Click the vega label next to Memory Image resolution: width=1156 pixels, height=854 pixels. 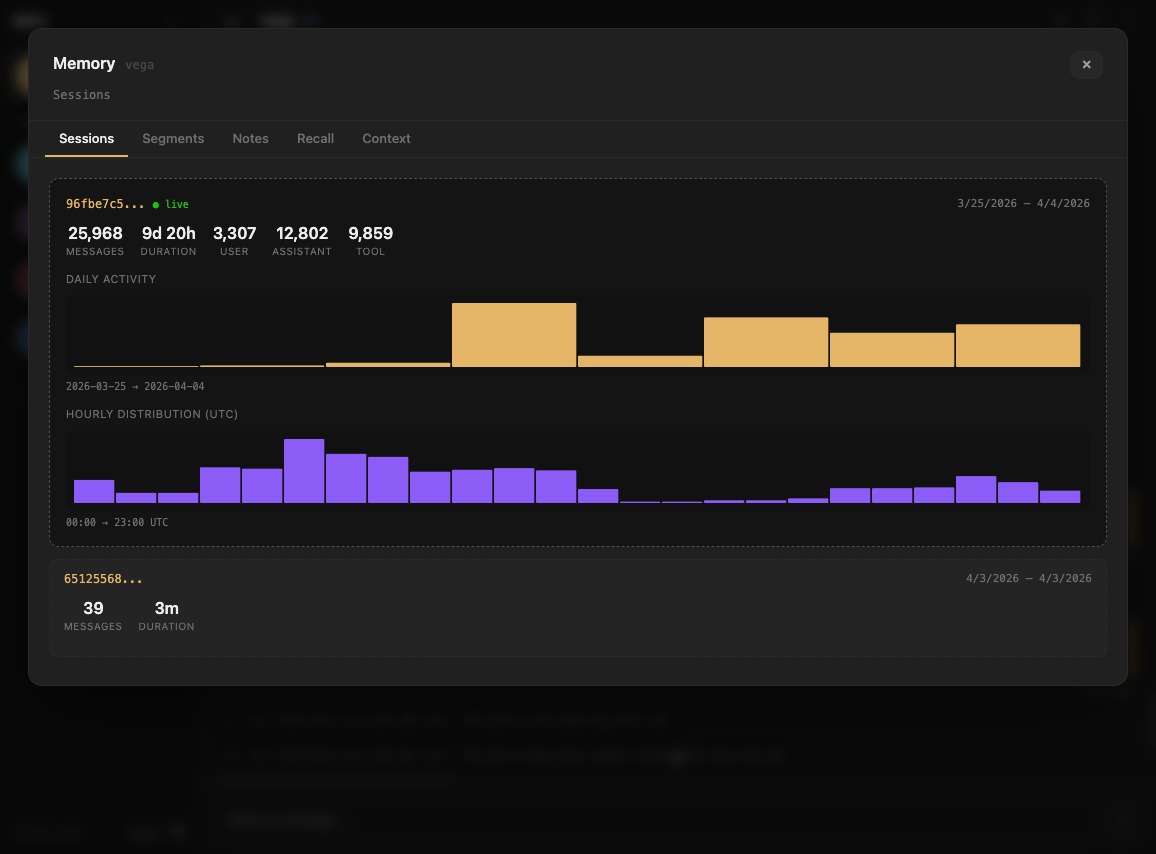coord(139,64)
